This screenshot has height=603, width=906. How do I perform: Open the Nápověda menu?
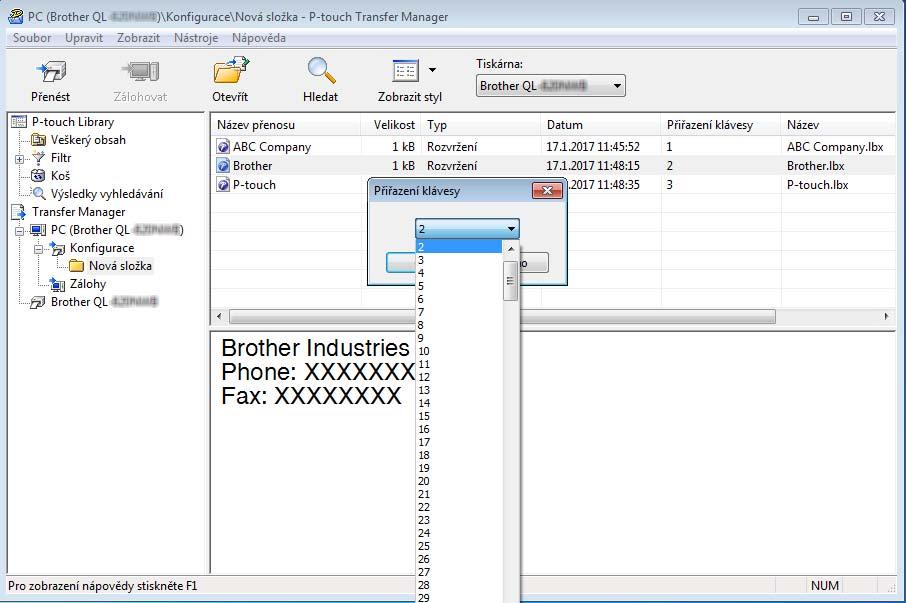pyautogui.click(x=259, y=38)
